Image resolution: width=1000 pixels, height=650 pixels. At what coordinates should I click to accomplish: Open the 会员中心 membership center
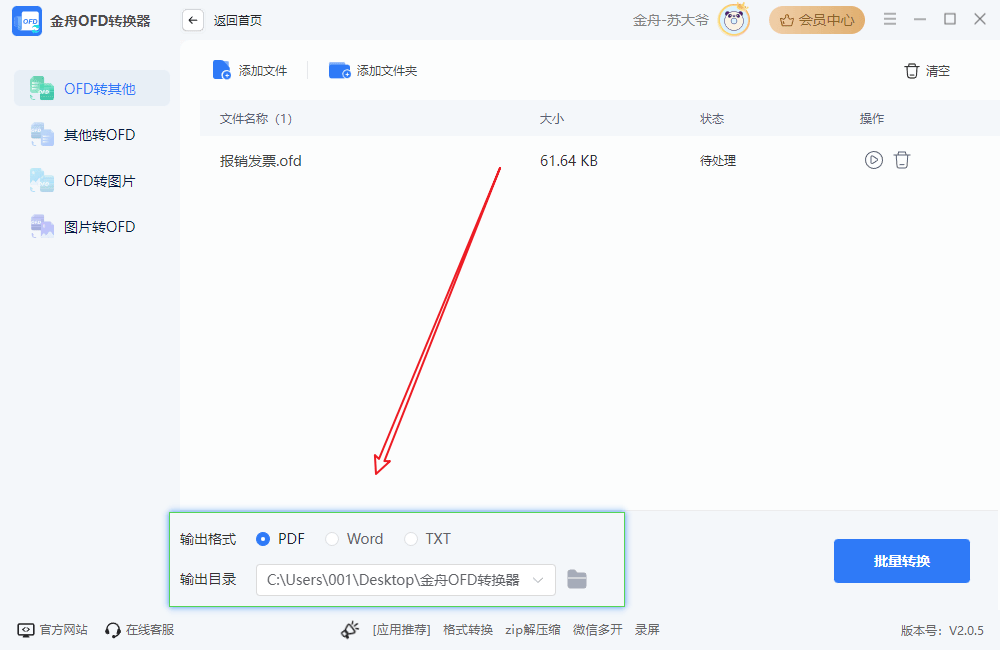point(817,19)
